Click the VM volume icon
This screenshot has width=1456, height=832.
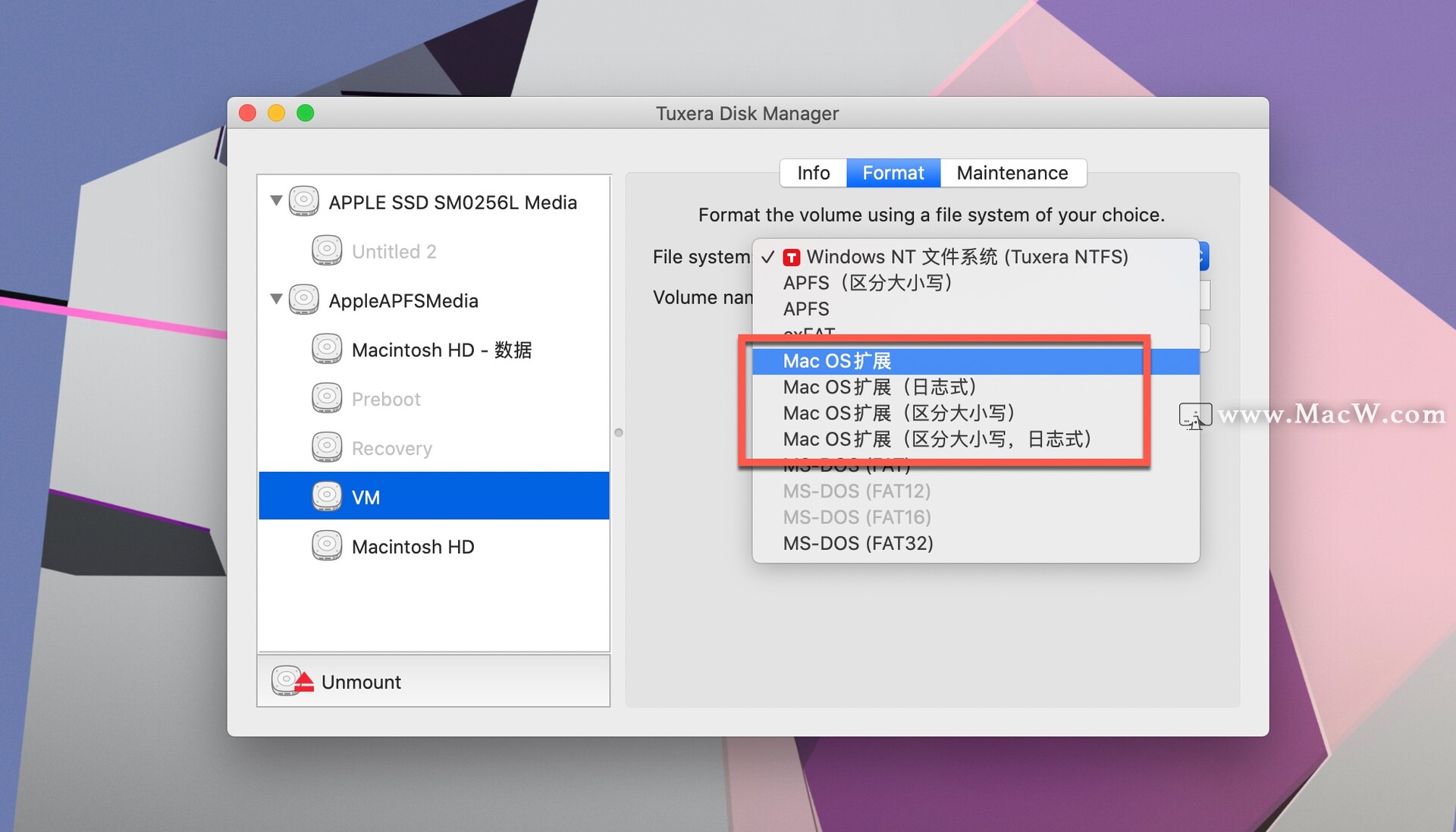(x=327, y=495)
